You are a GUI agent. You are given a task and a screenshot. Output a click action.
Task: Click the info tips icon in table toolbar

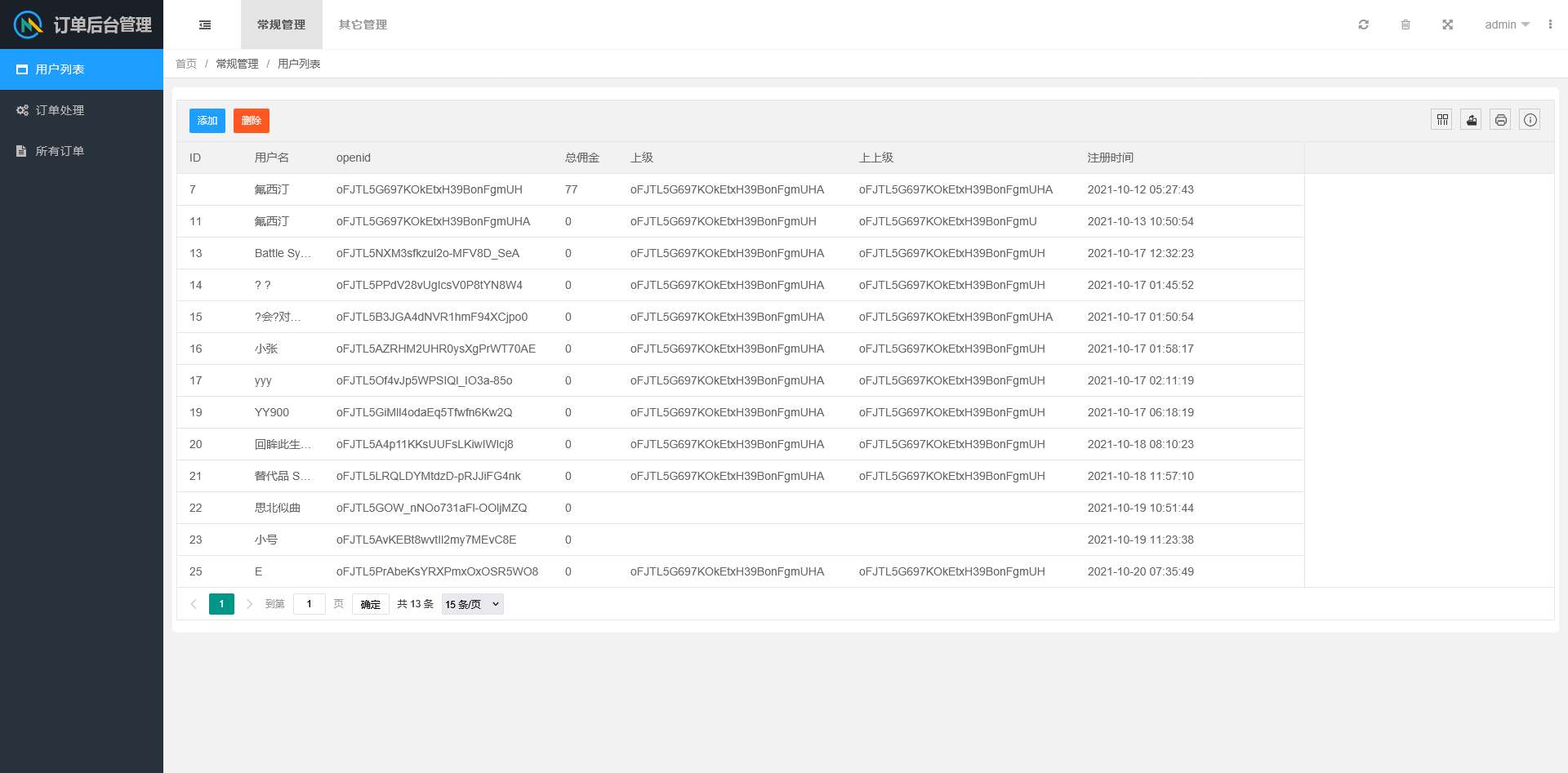[1530, 120]
